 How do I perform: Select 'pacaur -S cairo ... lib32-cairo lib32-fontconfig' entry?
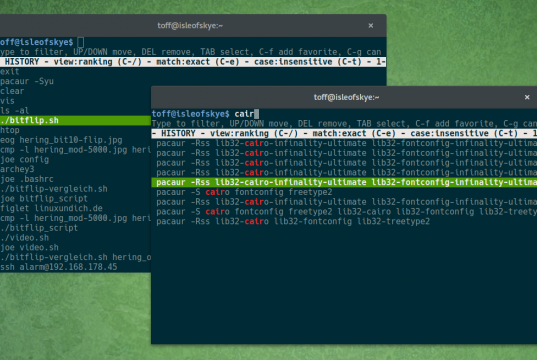(346, 212)
